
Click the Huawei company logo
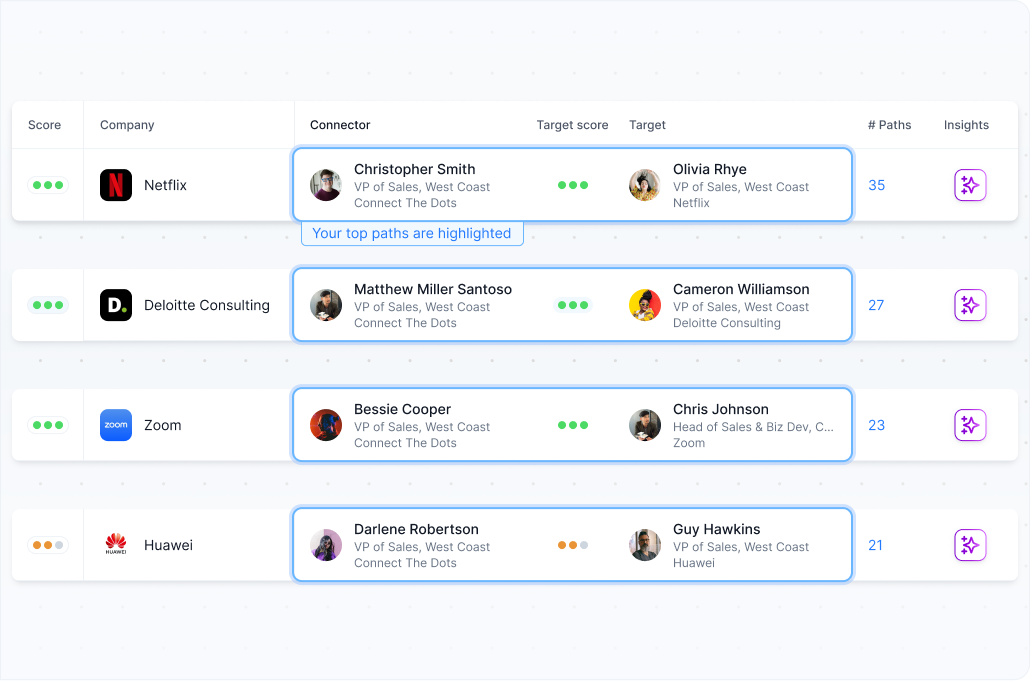pos(116,545)
